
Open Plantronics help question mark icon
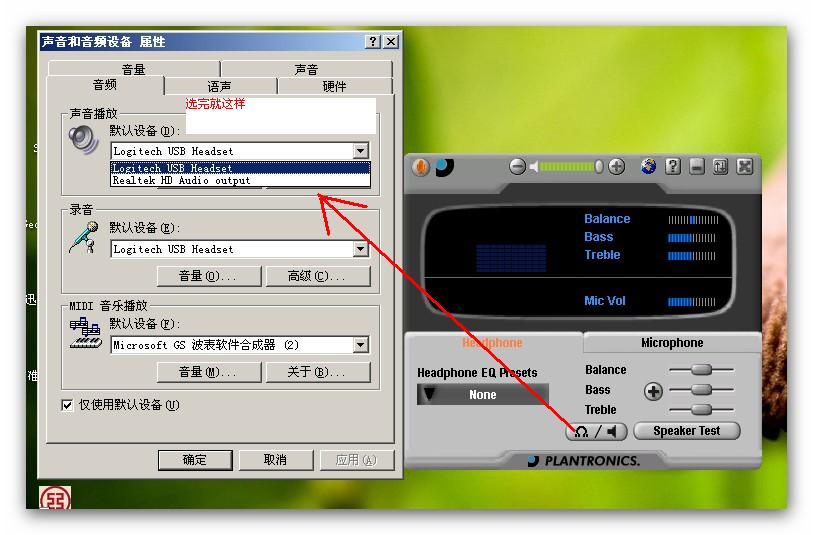[x=672, y=167]
